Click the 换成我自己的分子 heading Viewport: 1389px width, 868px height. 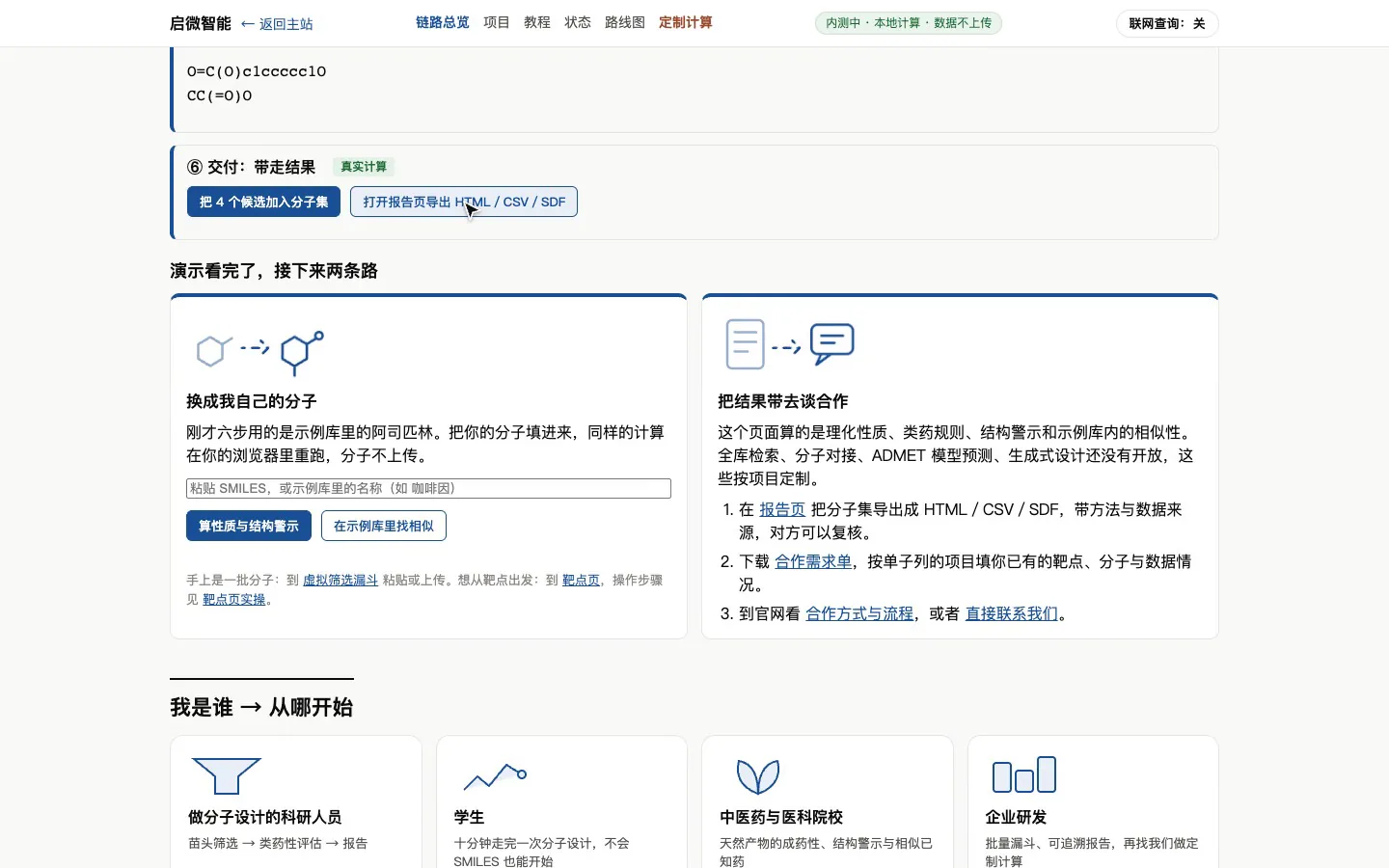pyautogui.click(x=252, y=401)
